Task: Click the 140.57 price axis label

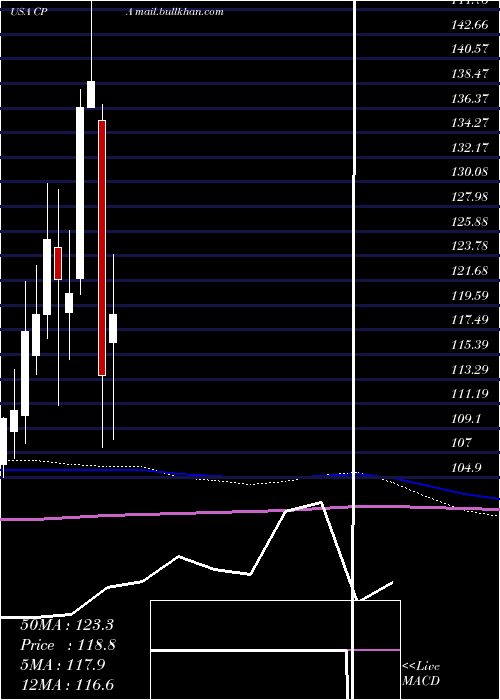Action: [470, 49]
